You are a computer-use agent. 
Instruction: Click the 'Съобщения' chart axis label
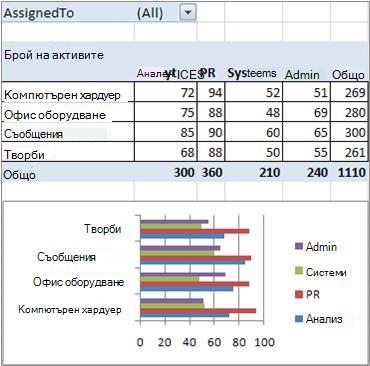pos(67,257)
